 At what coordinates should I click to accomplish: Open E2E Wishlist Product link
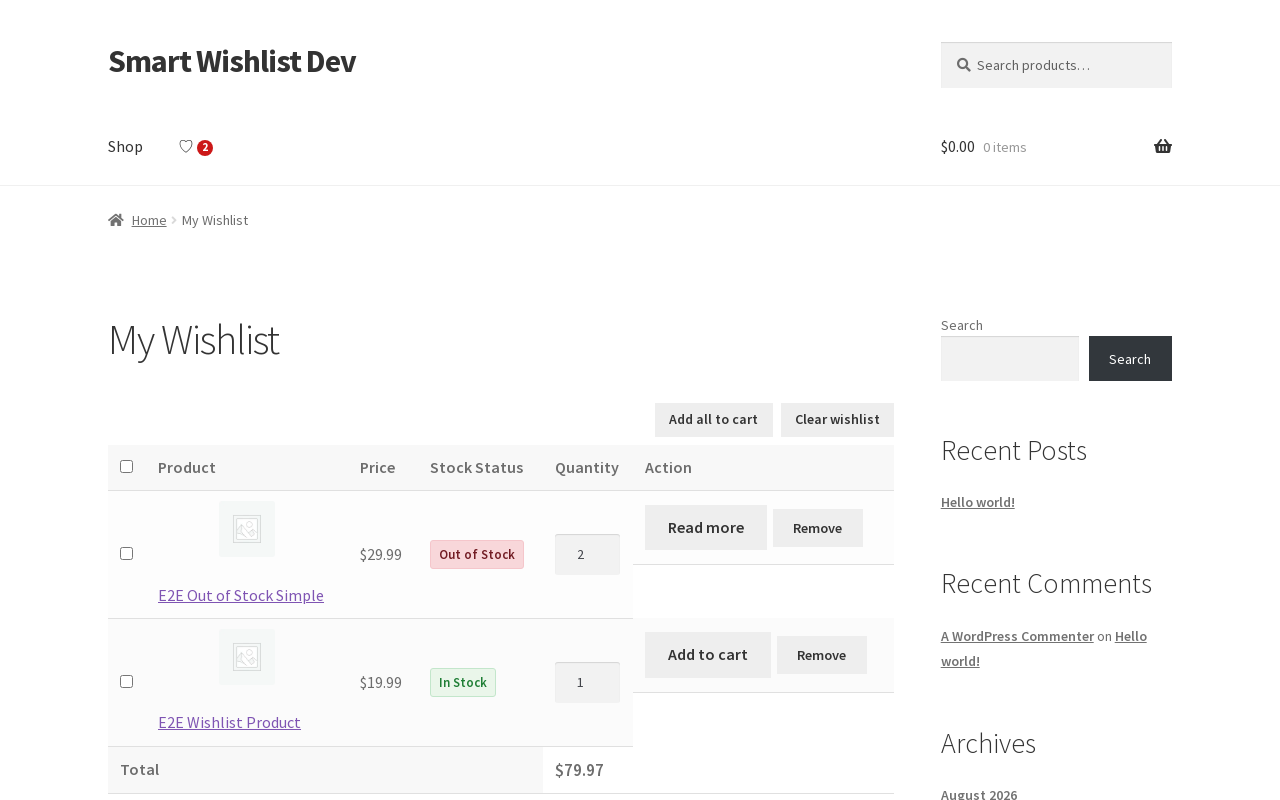[229, 722]
